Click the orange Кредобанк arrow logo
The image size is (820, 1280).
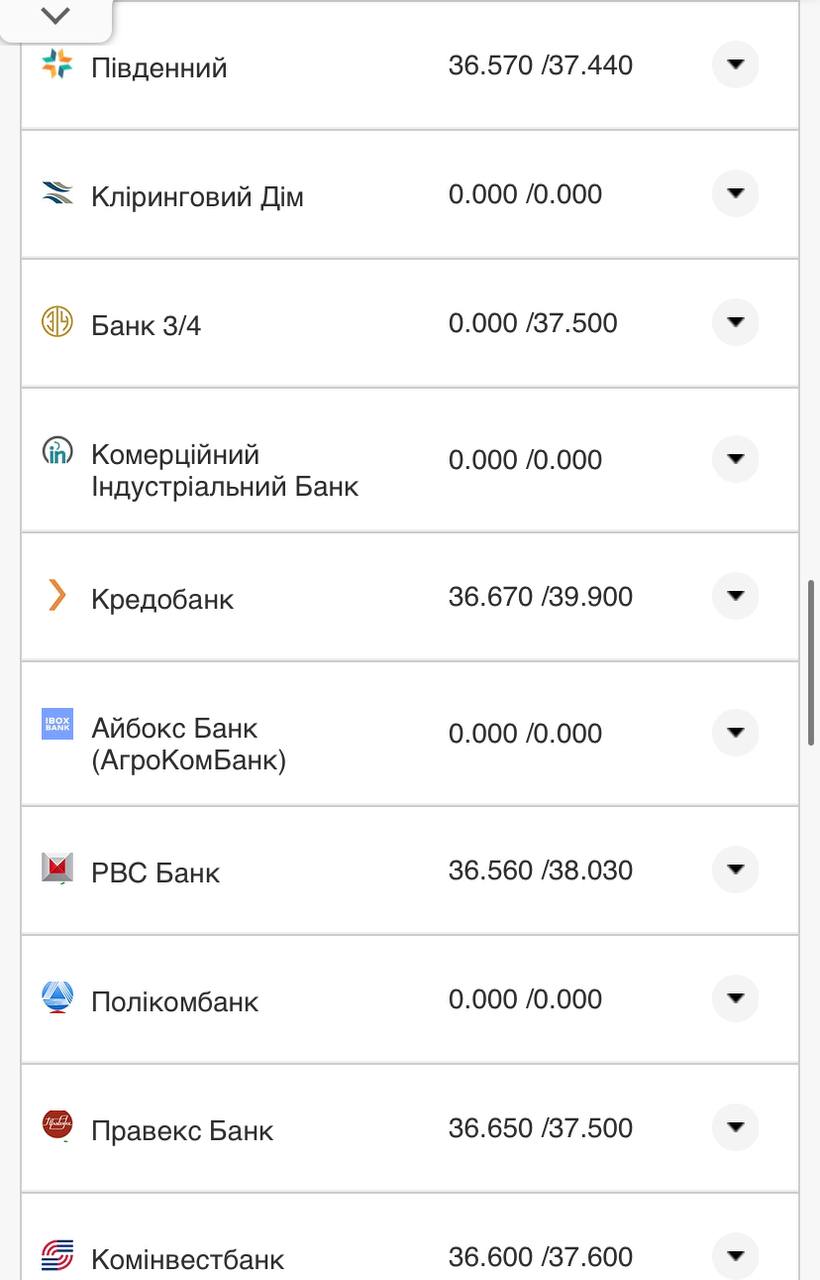[x=57, y=596]
